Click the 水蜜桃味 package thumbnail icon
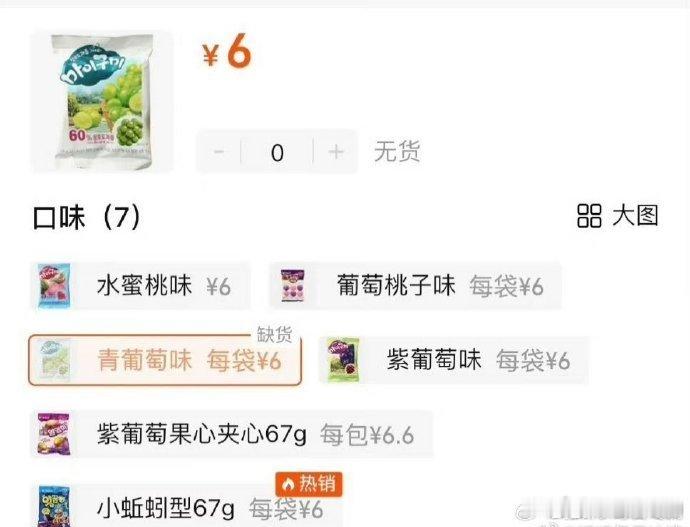The height and width of the screenshot is (527, 690). point(54,286)
